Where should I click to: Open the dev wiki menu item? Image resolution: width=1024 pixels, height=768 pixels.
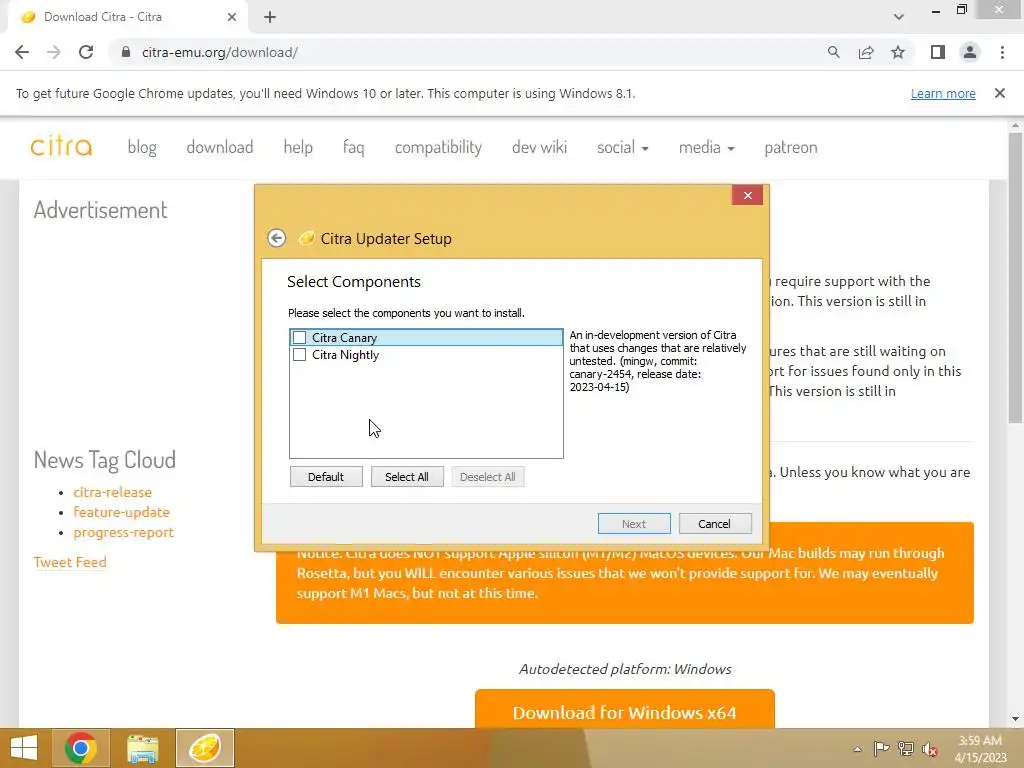539,147
